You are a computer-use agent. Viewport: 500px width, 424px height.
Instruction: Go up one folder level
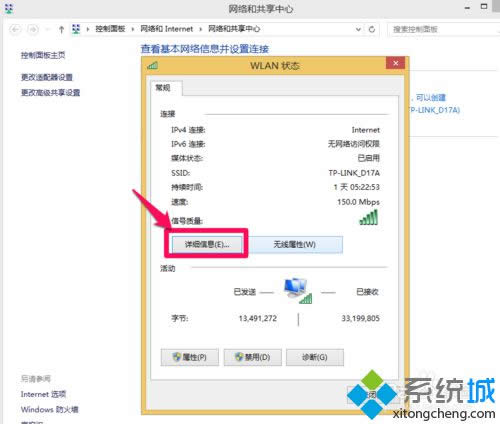tap(61, 29)
